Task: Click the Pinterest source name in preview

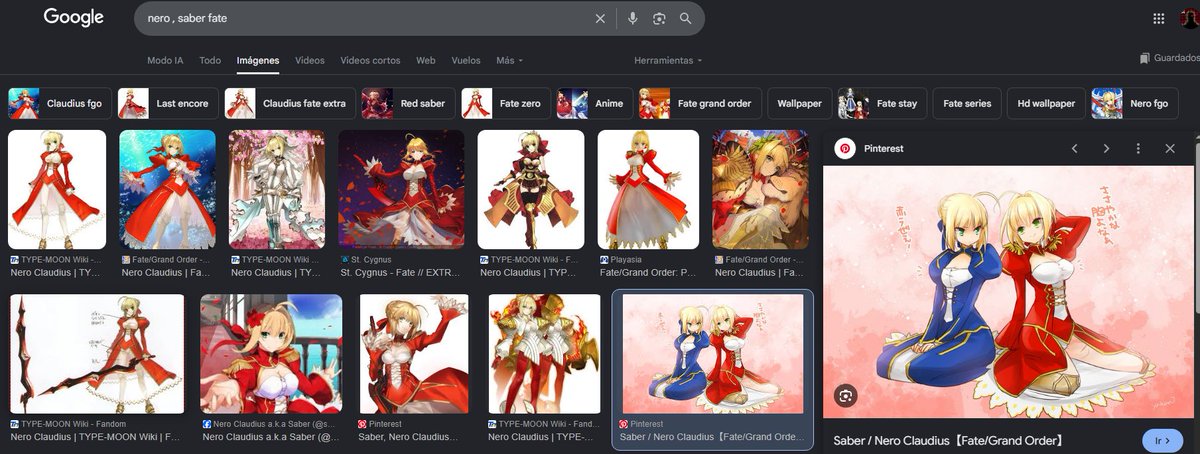Action: pos(883,148)
